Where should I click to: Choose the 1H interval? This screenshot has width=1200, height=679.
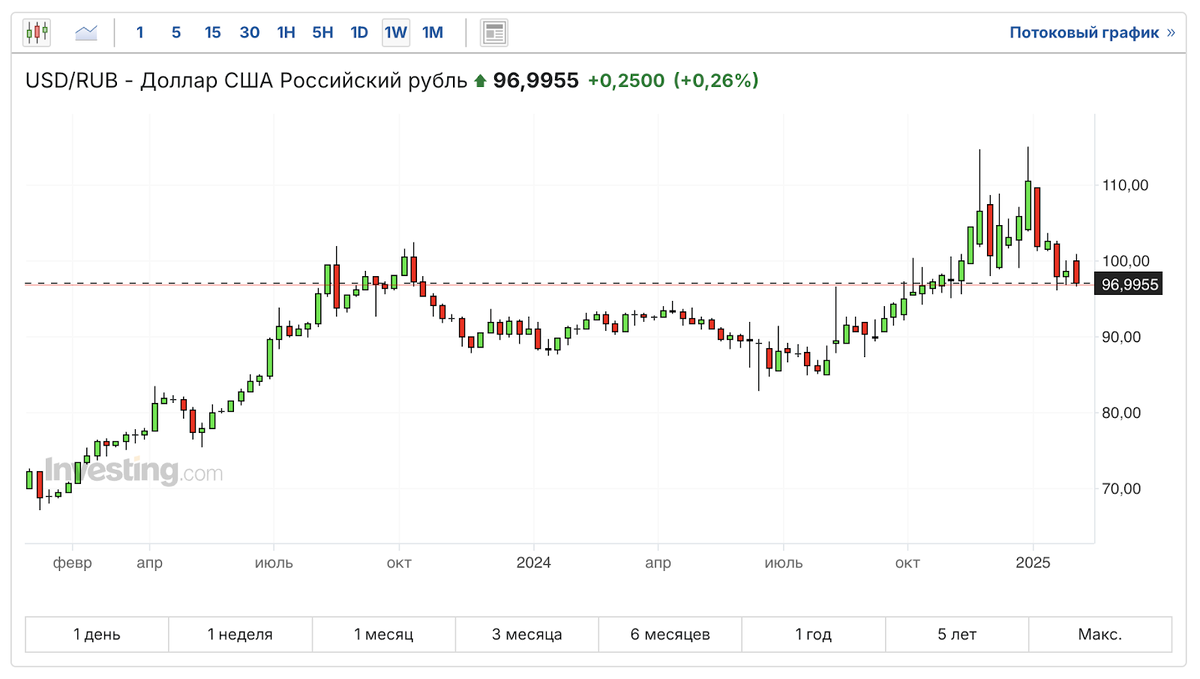coord(286,32)
